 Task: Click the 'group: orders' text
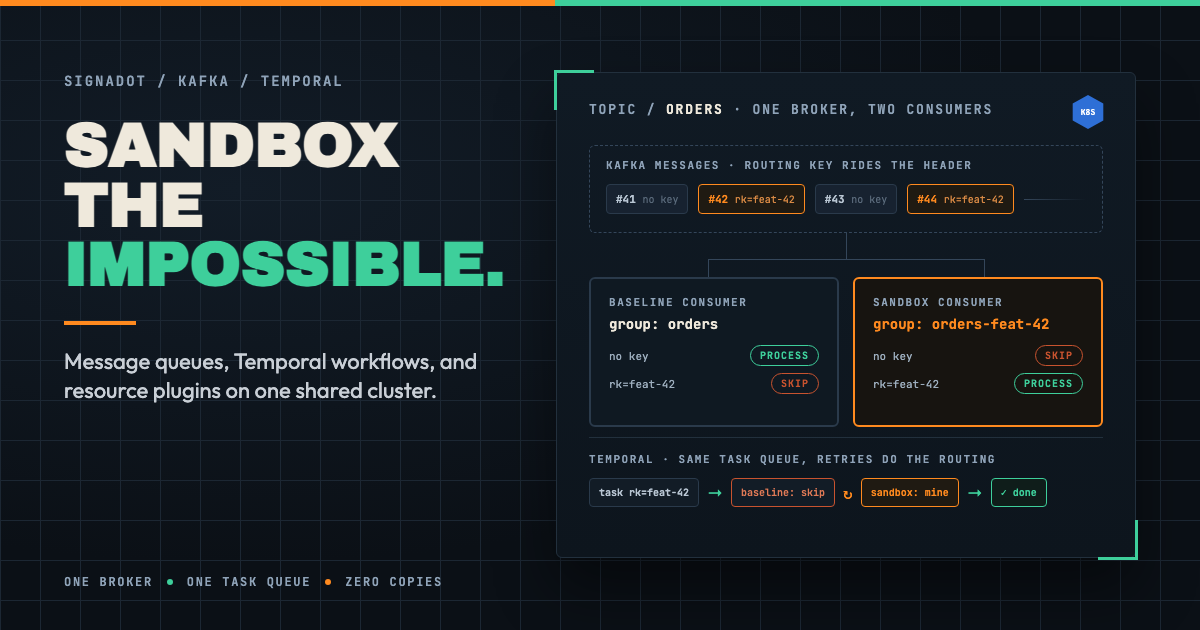663,324
